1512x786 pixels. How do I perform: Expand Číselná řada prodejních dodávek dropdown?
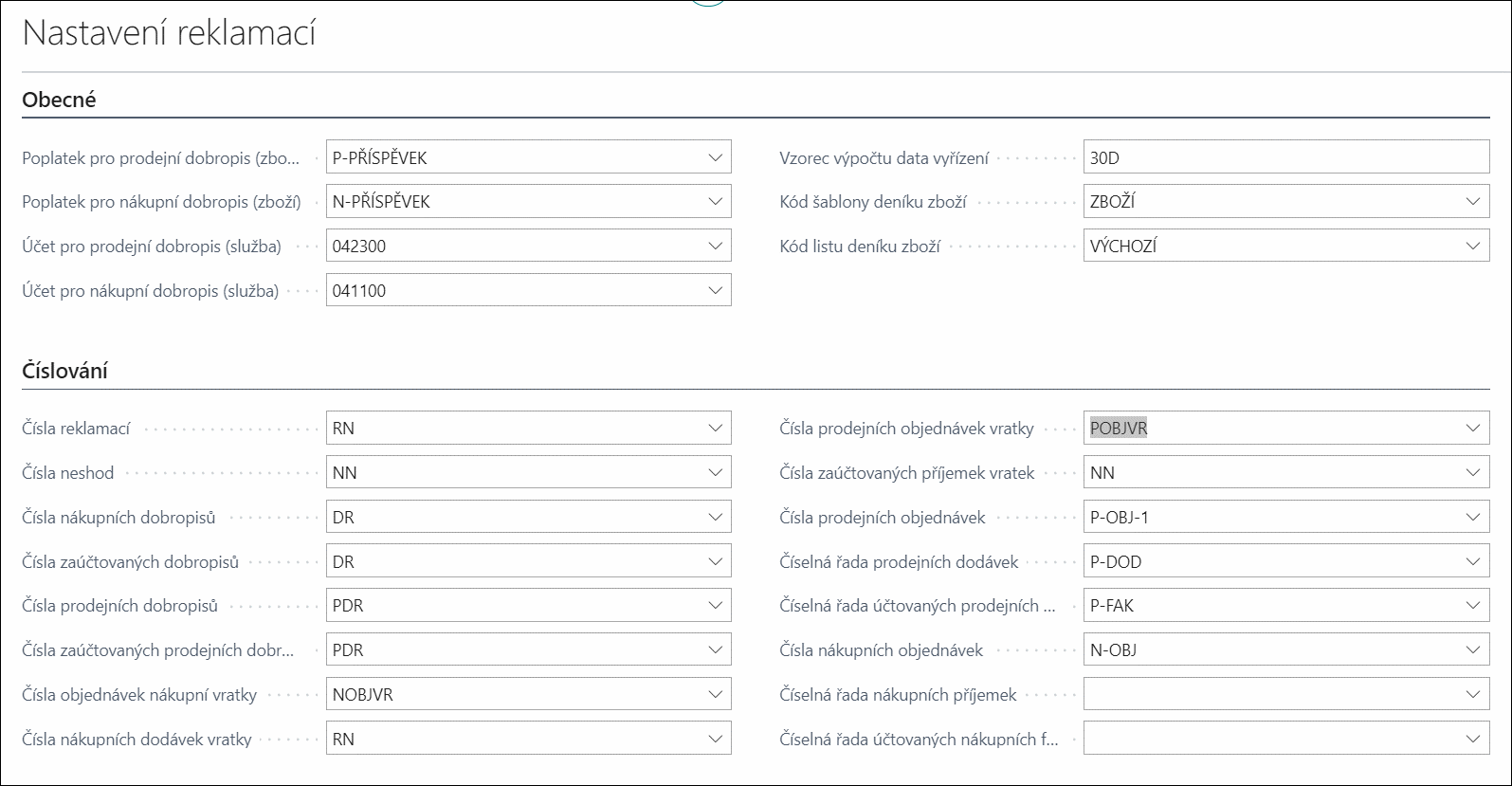coord(1472,561)
